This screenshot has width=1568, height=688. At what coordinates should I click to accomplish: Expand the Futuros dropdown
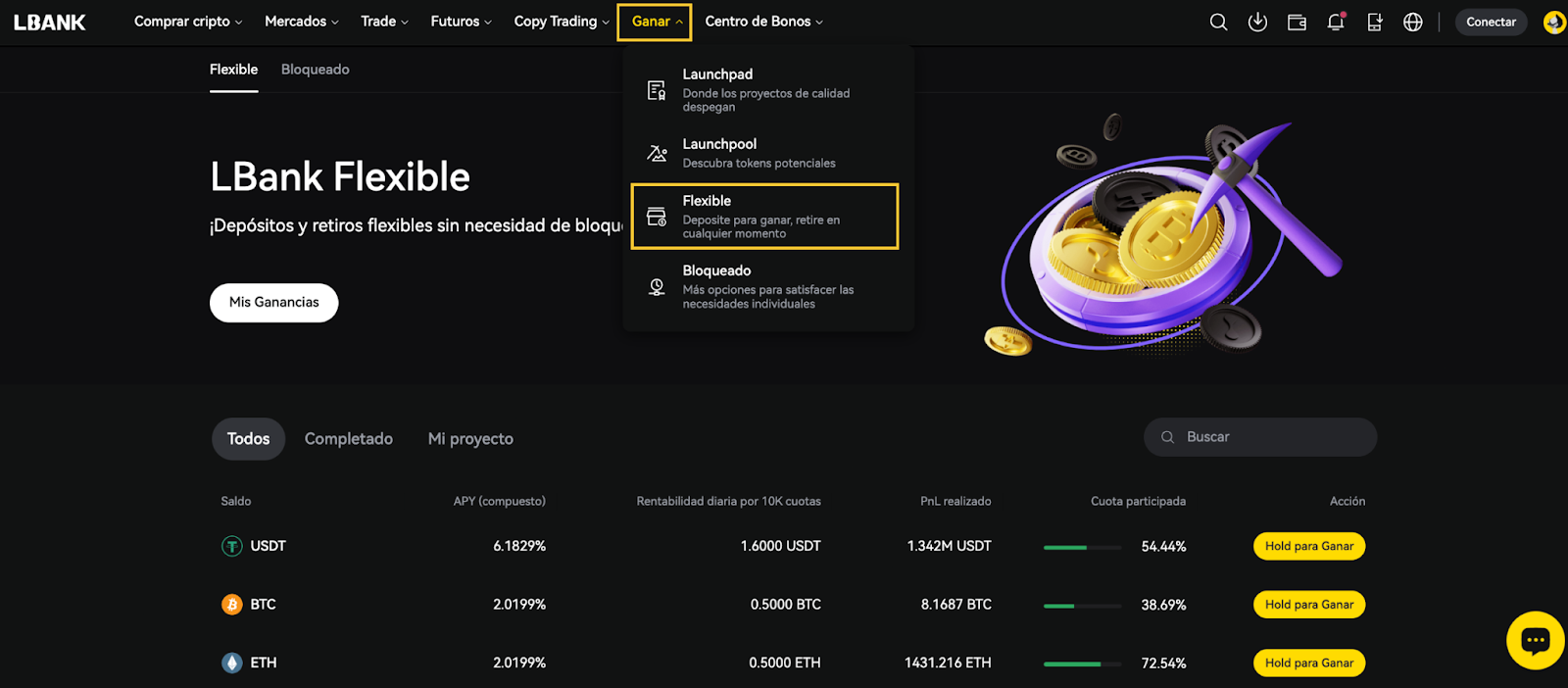pos(462,22)
